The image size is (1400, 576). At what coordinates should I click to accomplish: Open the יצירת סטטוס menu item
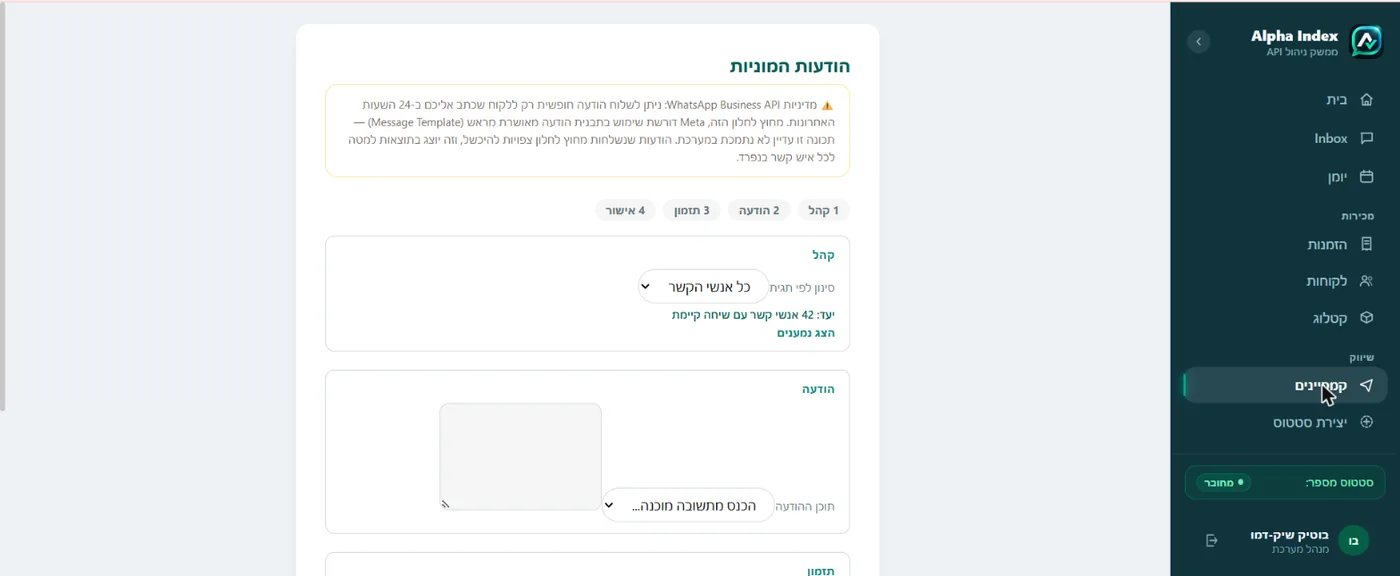[1285, 422]
